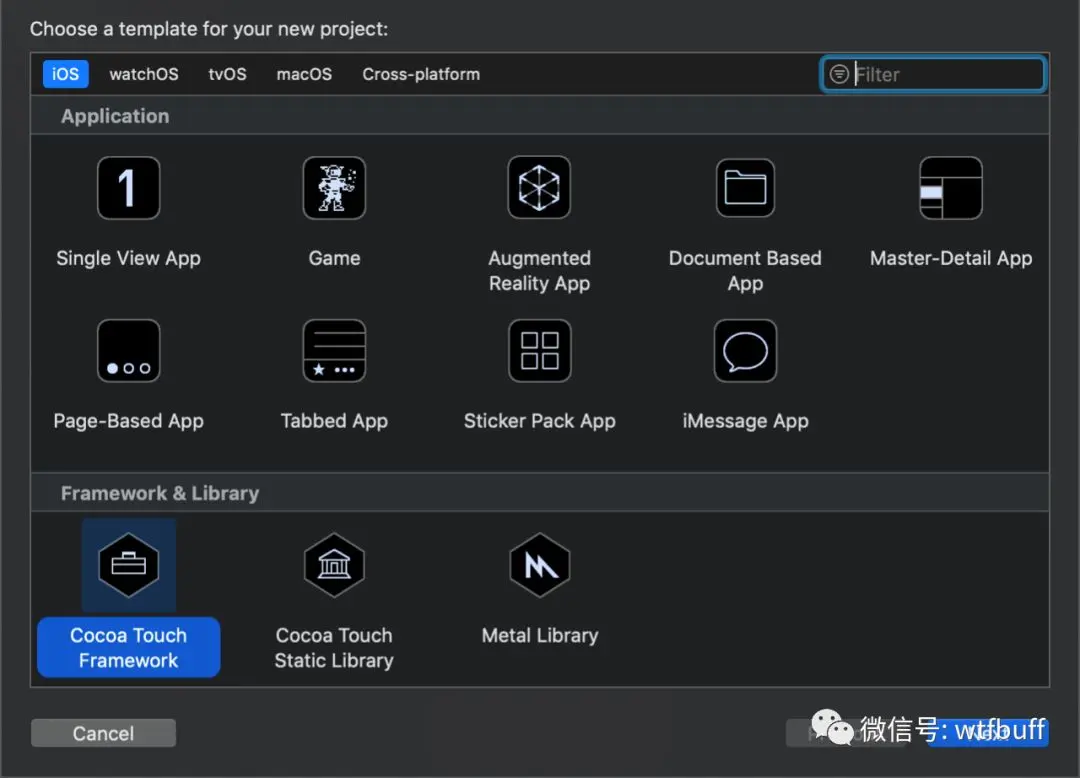Viewport: 1080px width, 778px height.
Task: Select the Page-Based App dots icon
Action: [128, 350]
